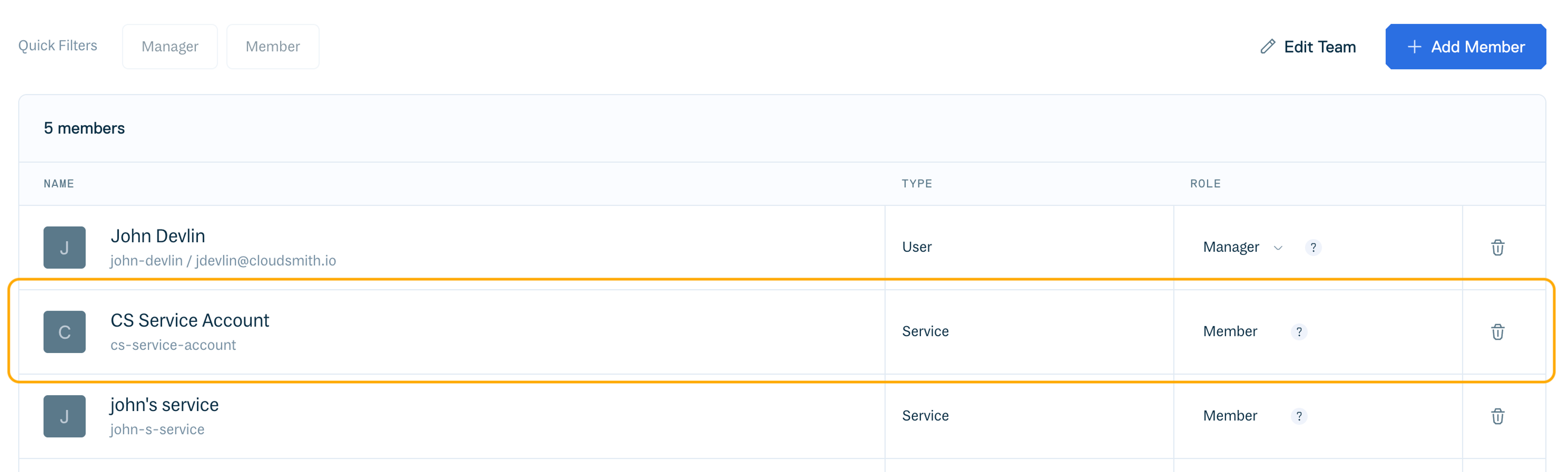This screenshot has height=472, width=1568.
Task: Open John Devlin's name link
Action: tap(158, 236)
